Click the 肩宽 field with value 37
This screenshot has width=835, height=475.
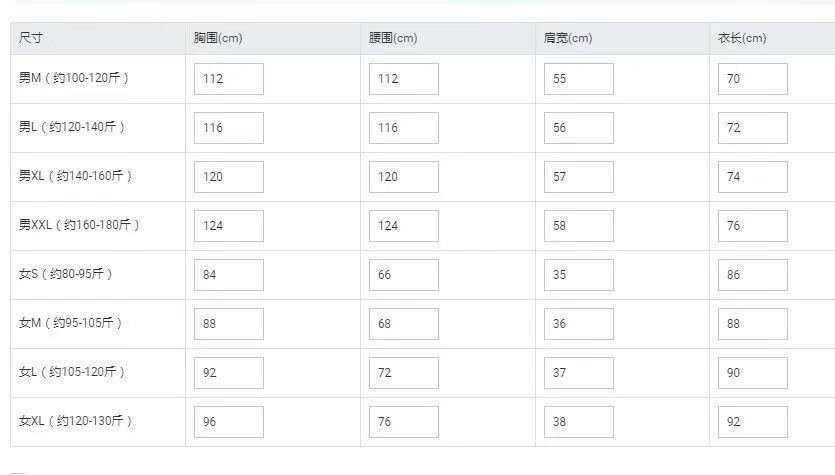578,373
